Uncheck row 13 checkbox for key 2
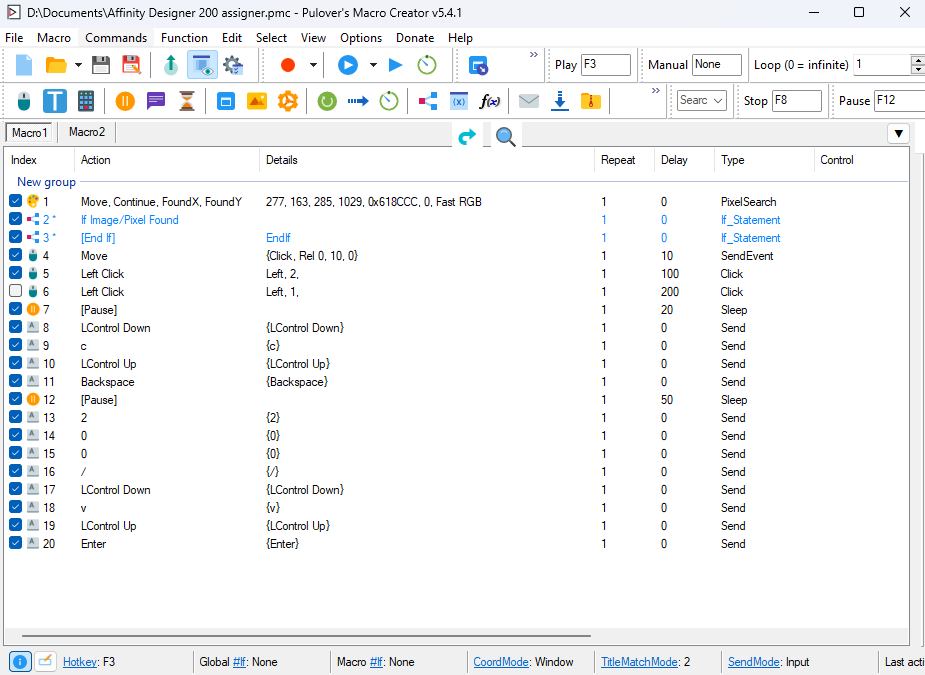 (x=15, y=417)
